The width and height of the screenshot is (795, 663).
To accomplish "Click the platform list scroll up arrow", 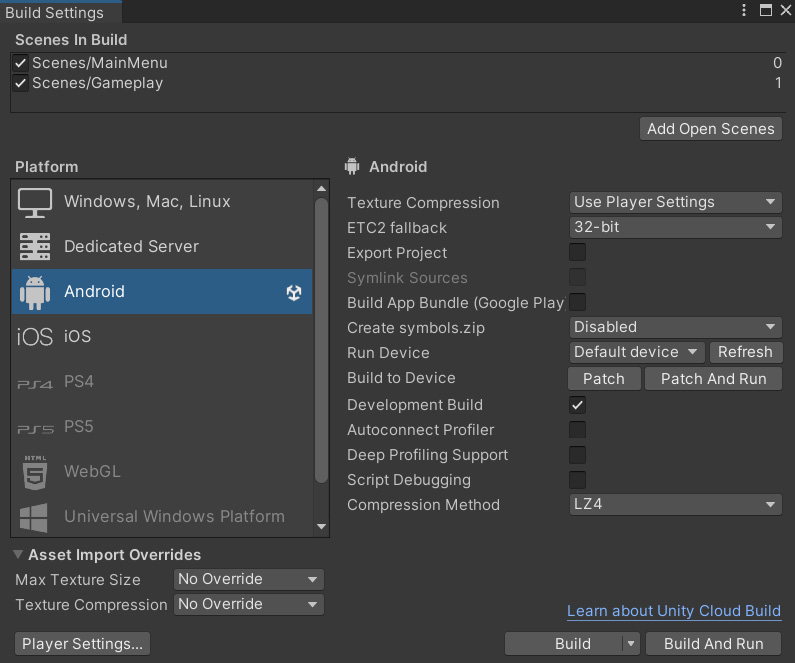I will pyautogui.click(x=321, y=189).
